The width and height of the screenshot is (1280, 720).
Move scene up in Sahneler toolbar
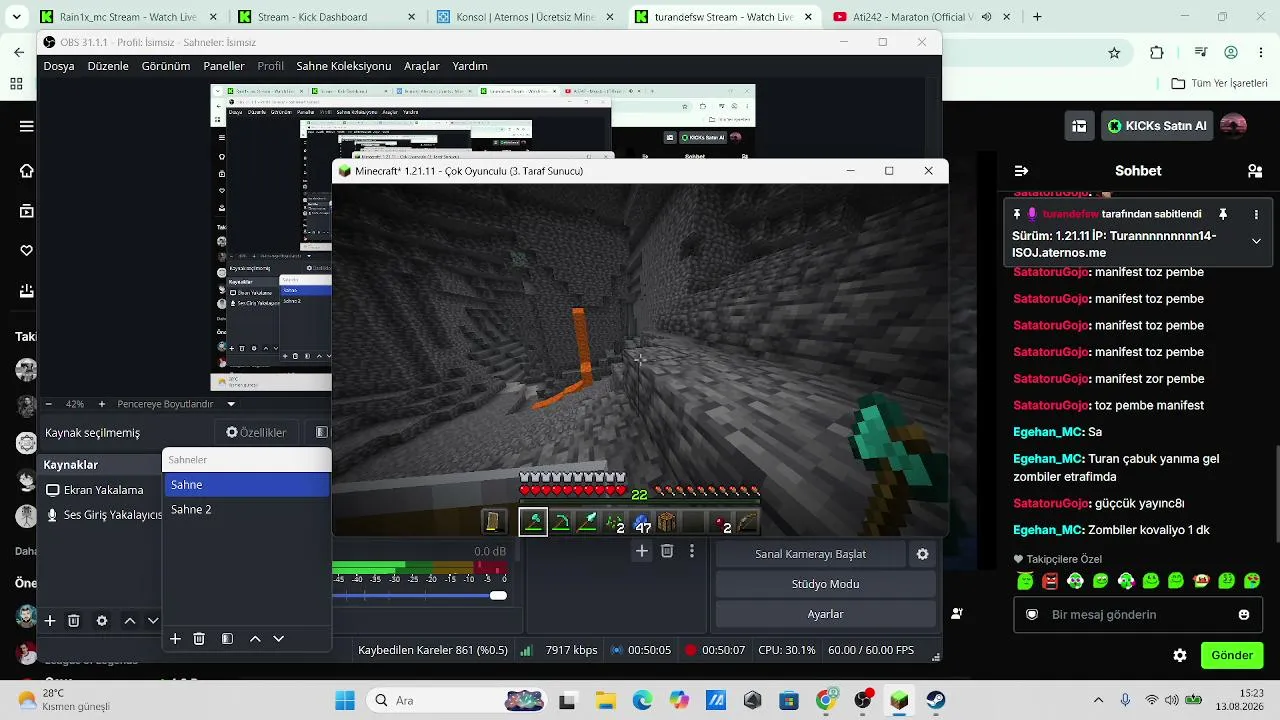point(255,639)
